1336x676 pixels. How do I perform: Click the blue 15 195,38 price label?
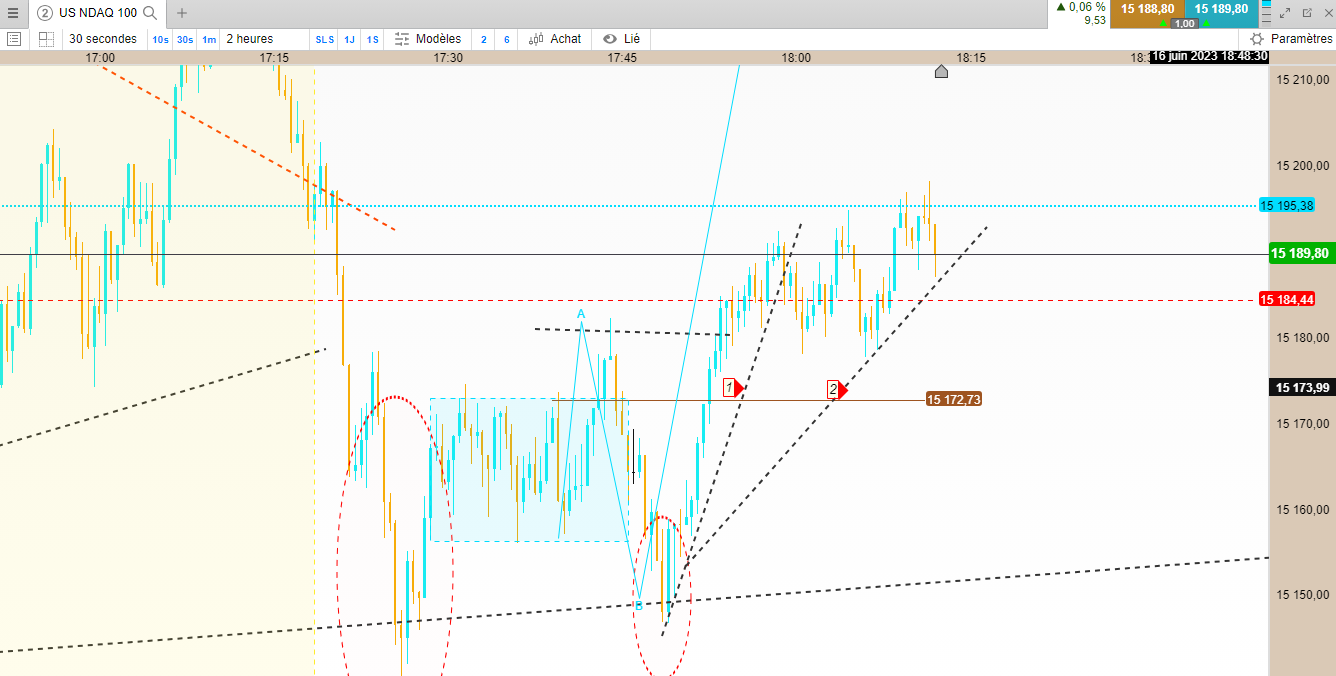(x=1286, y=205)
